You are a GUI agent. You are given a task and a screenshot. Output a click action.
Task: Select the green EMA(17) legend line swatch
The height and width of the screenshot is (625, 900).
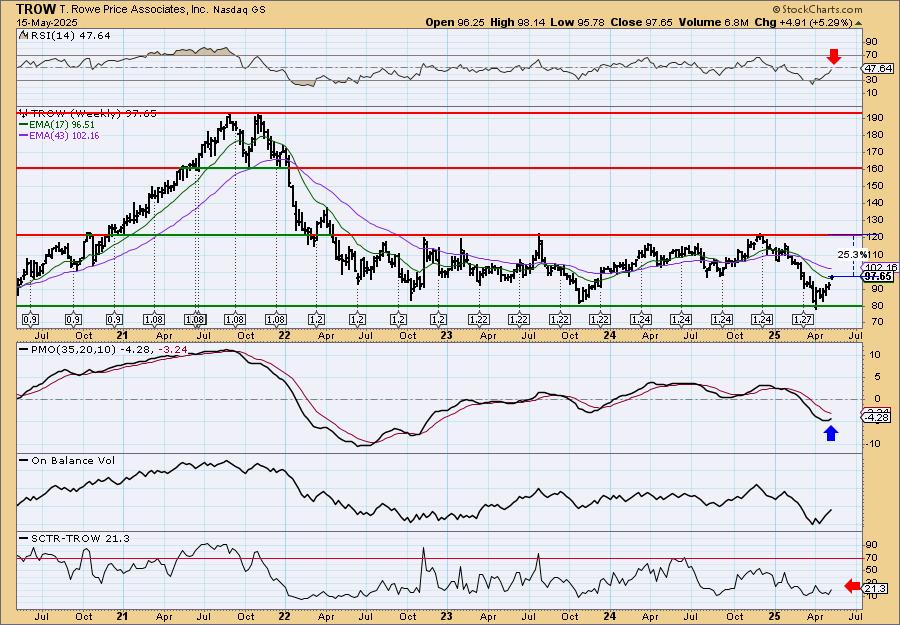point(24,125)
